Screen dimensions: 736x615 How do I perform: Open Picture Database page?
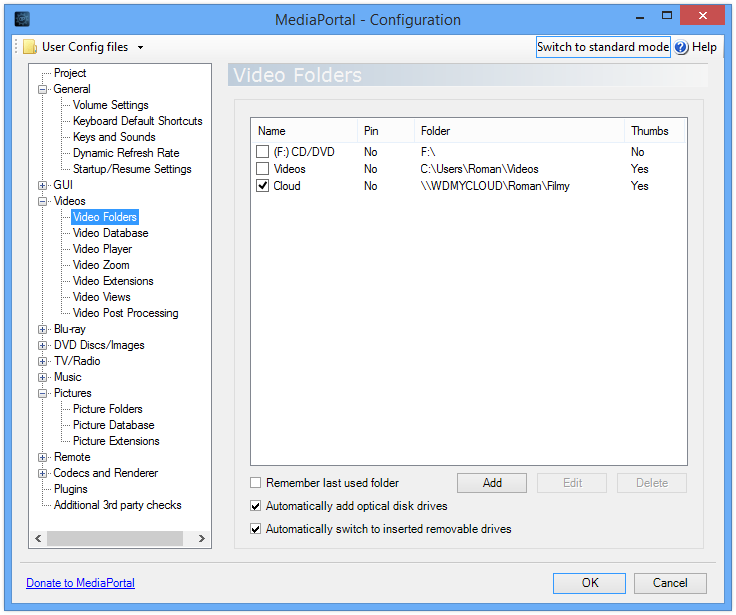click(x=113, y=425)
